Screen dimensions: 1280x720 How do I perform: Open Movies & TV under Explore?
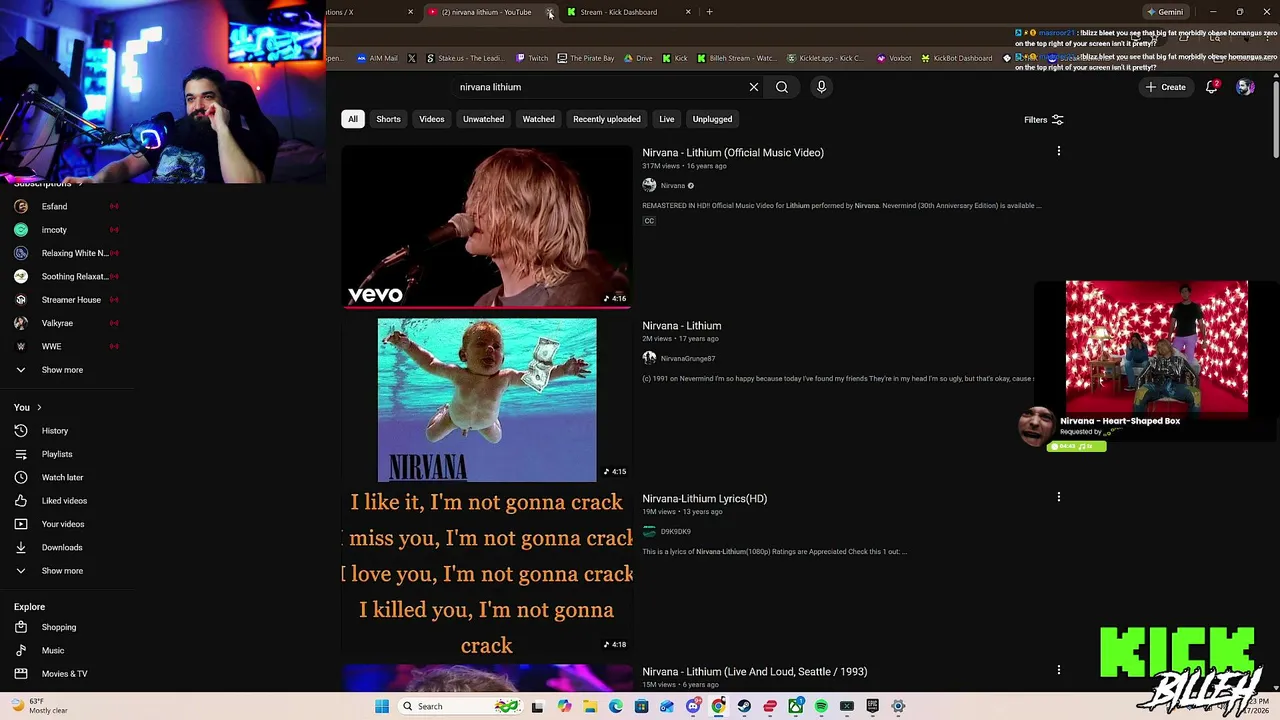pos(64,674)
